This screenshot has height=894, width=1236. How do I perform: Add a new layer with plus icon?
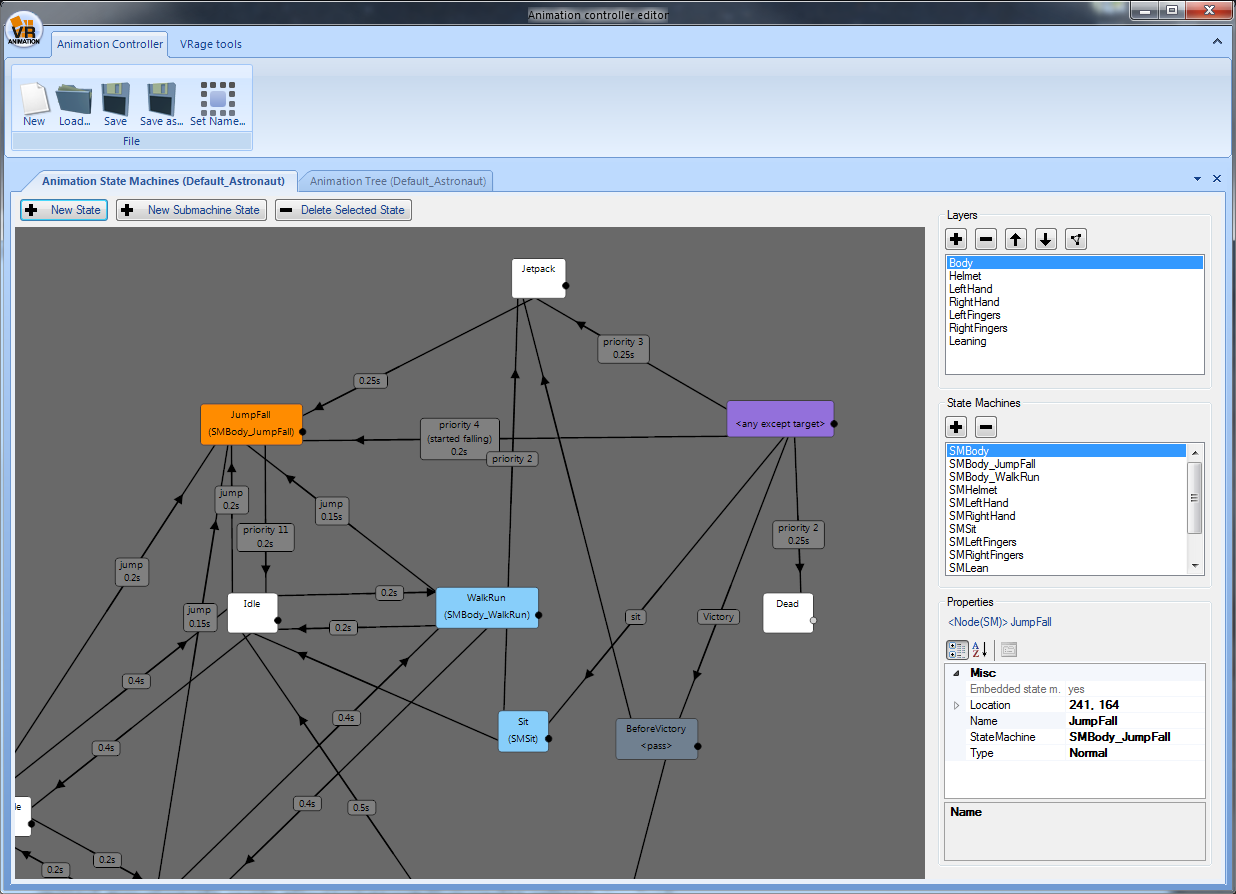[x=956, y=239]
